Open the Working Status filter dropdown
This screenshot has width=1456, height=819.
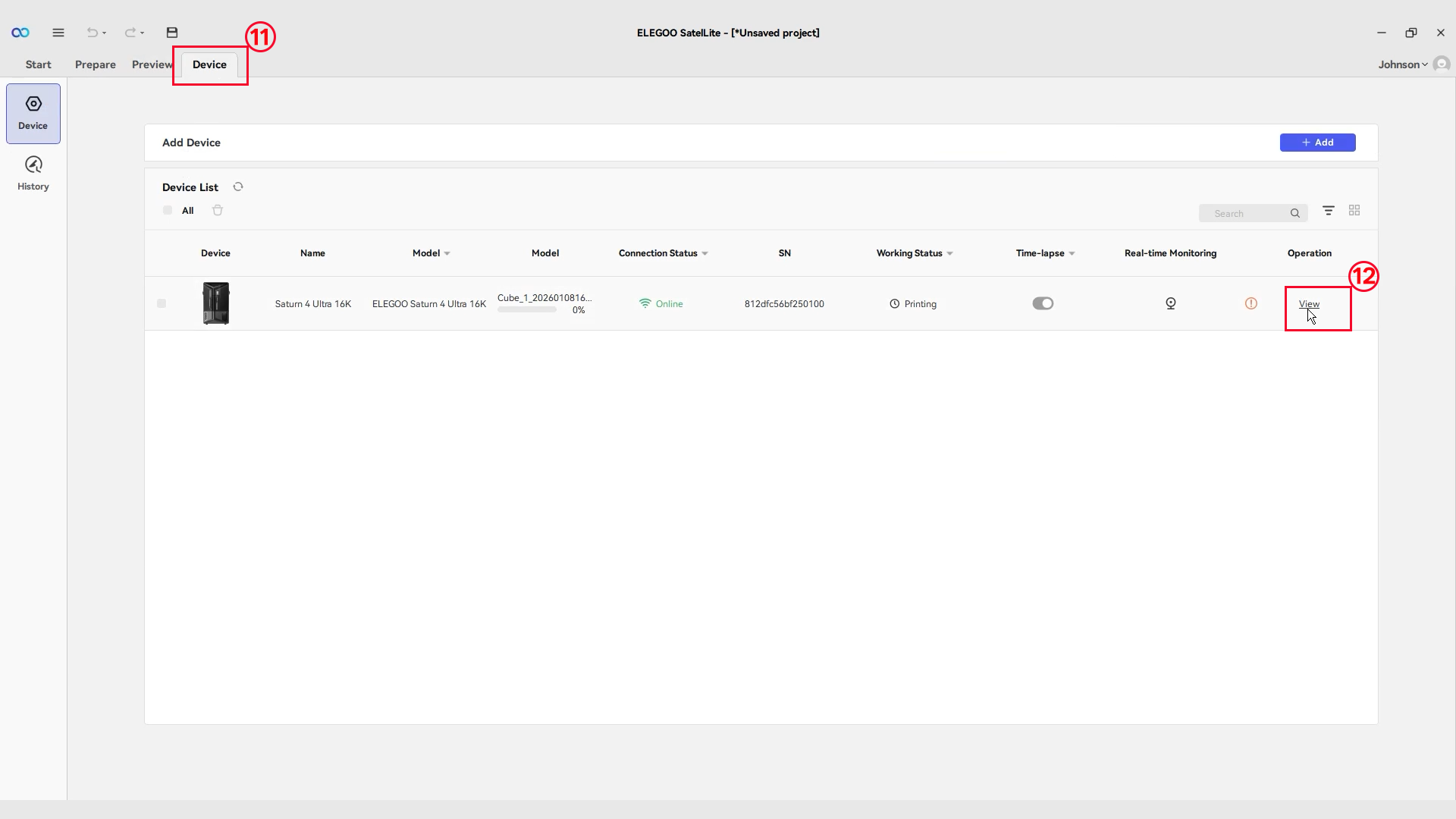click(950, 253)
